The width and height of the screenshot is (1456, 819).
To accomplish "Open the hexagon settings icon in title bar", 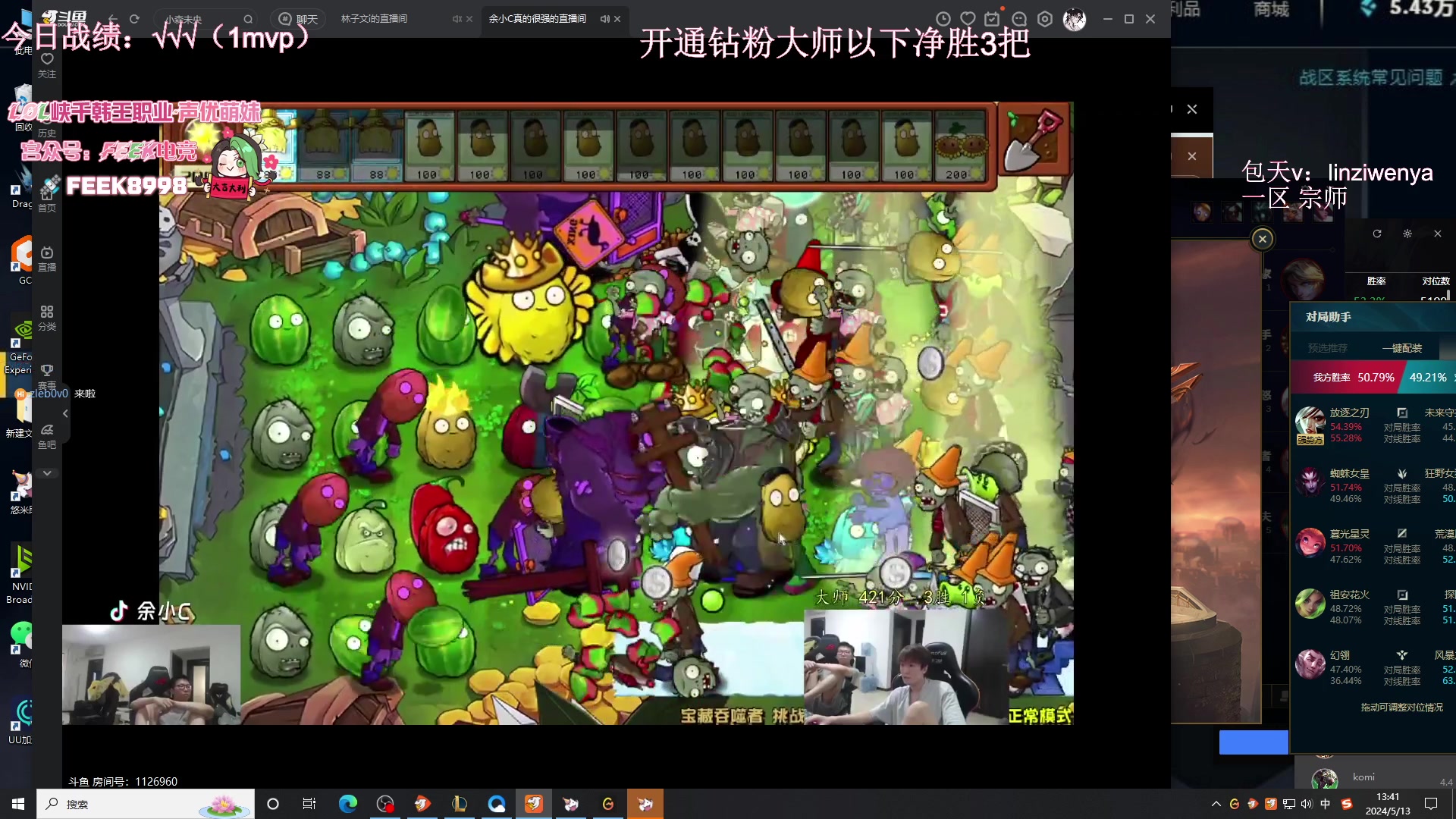I will point(1045,19).
